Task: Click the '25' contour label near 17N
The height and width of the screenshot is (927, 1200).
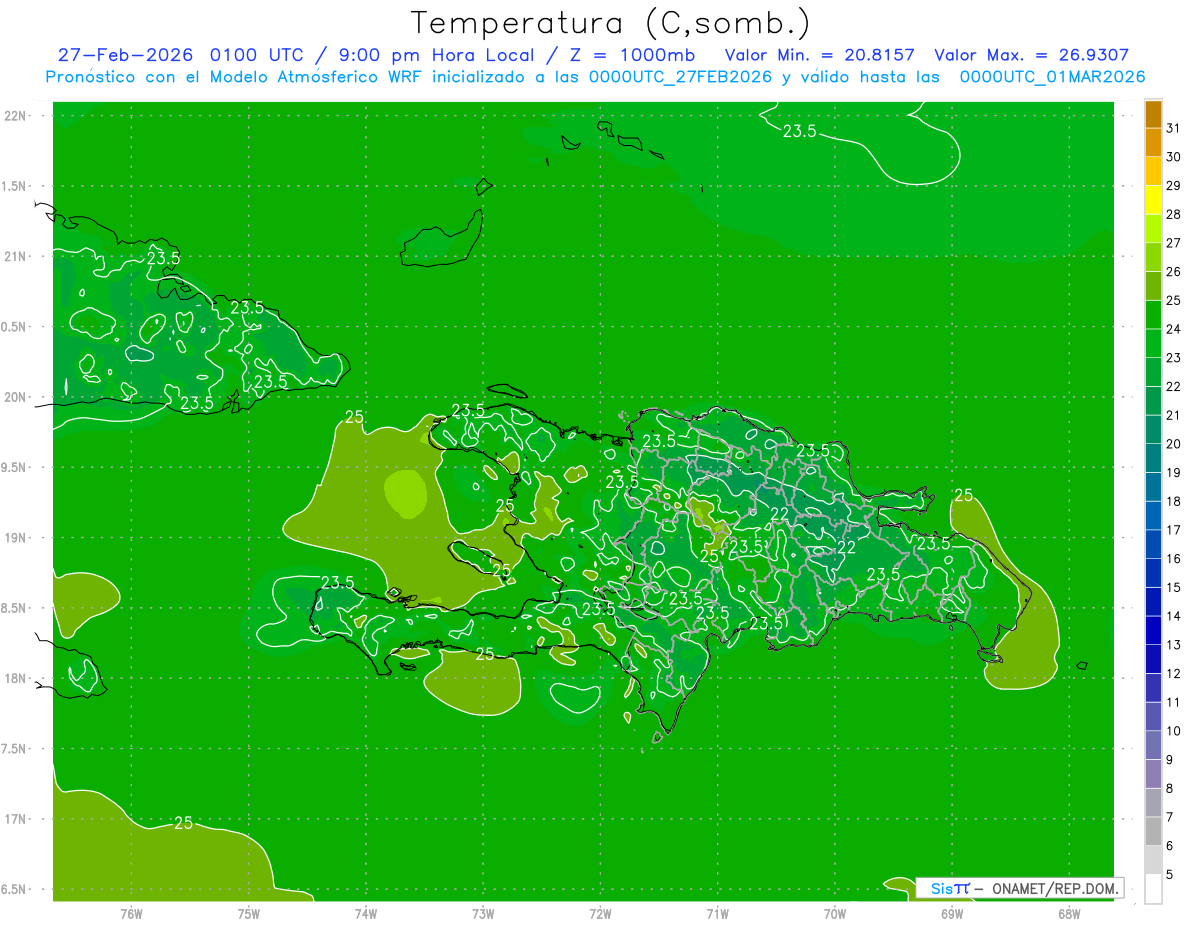Action: (183, 823)
